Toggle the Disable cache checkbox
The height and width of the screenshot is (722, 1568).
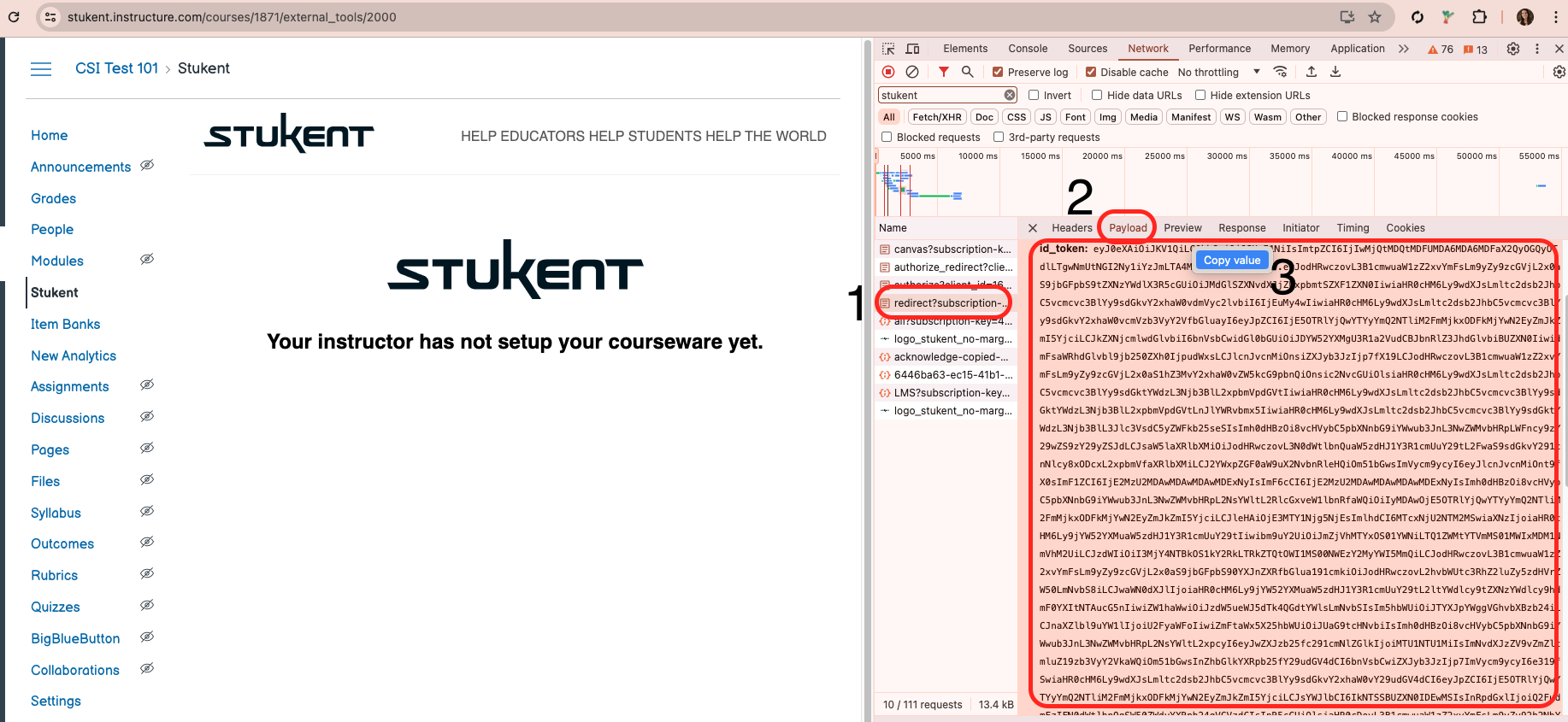pos(1091,72)
